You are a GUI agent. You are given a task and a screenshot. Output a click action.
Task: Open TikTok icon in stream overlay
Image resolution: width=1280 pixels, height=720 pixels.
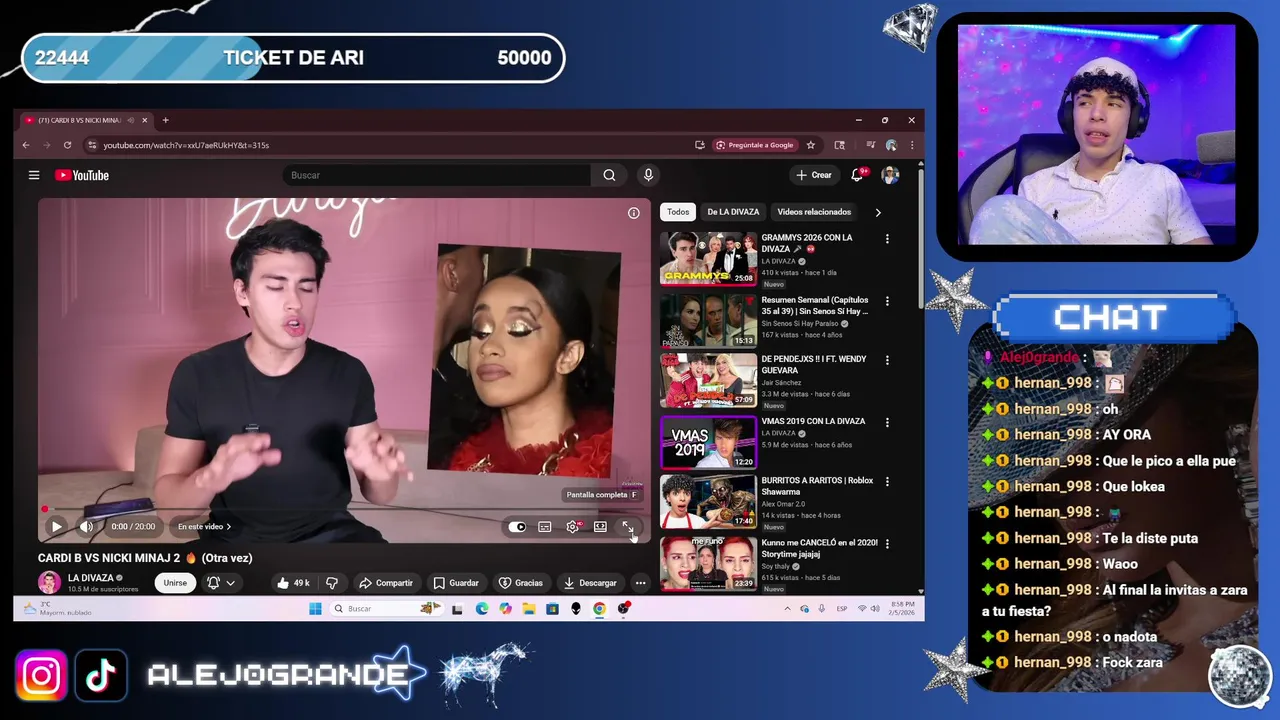click(x=101, y=676)
